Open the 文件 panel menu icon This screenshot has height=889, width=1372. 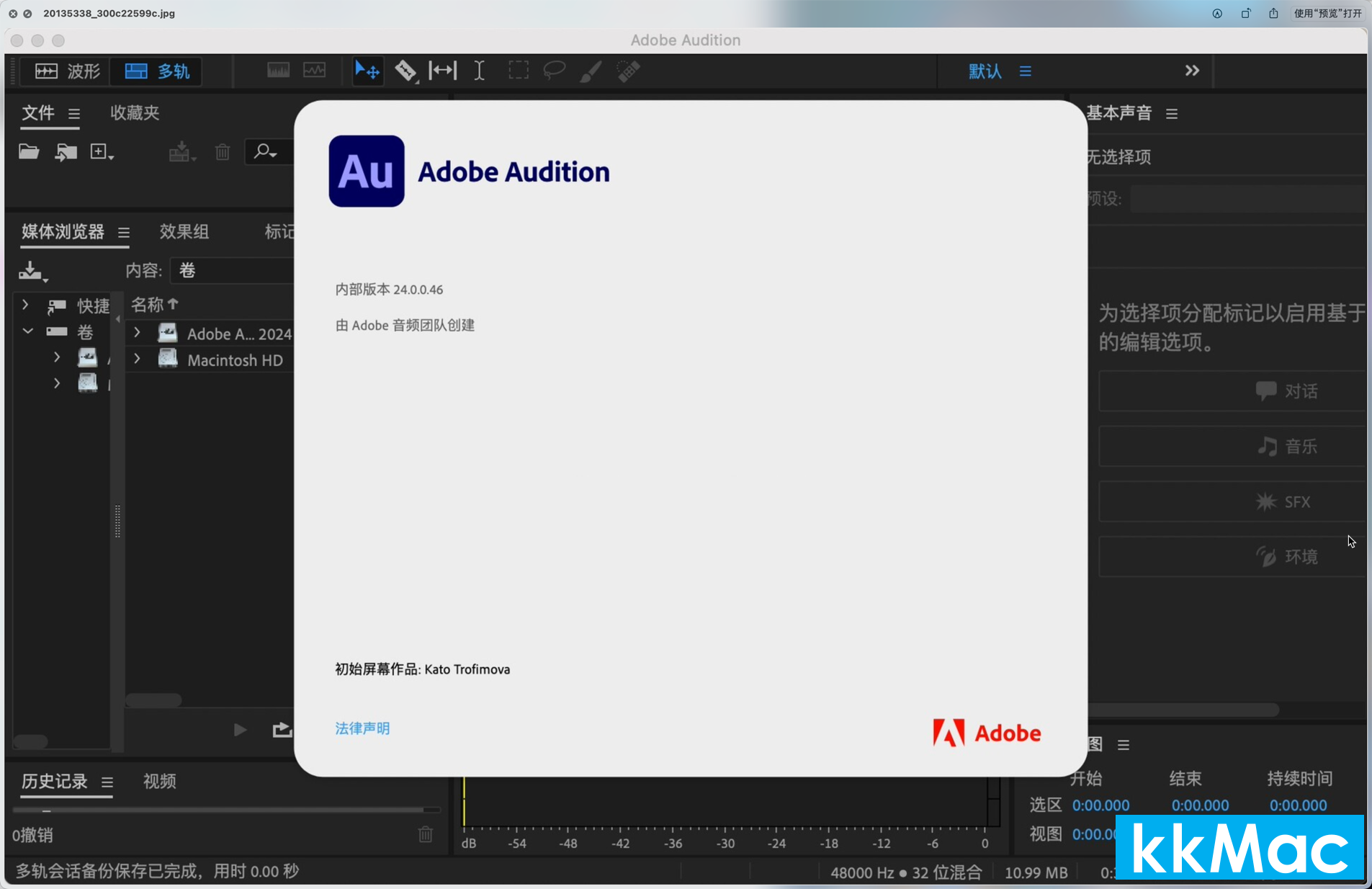(74, 114)
